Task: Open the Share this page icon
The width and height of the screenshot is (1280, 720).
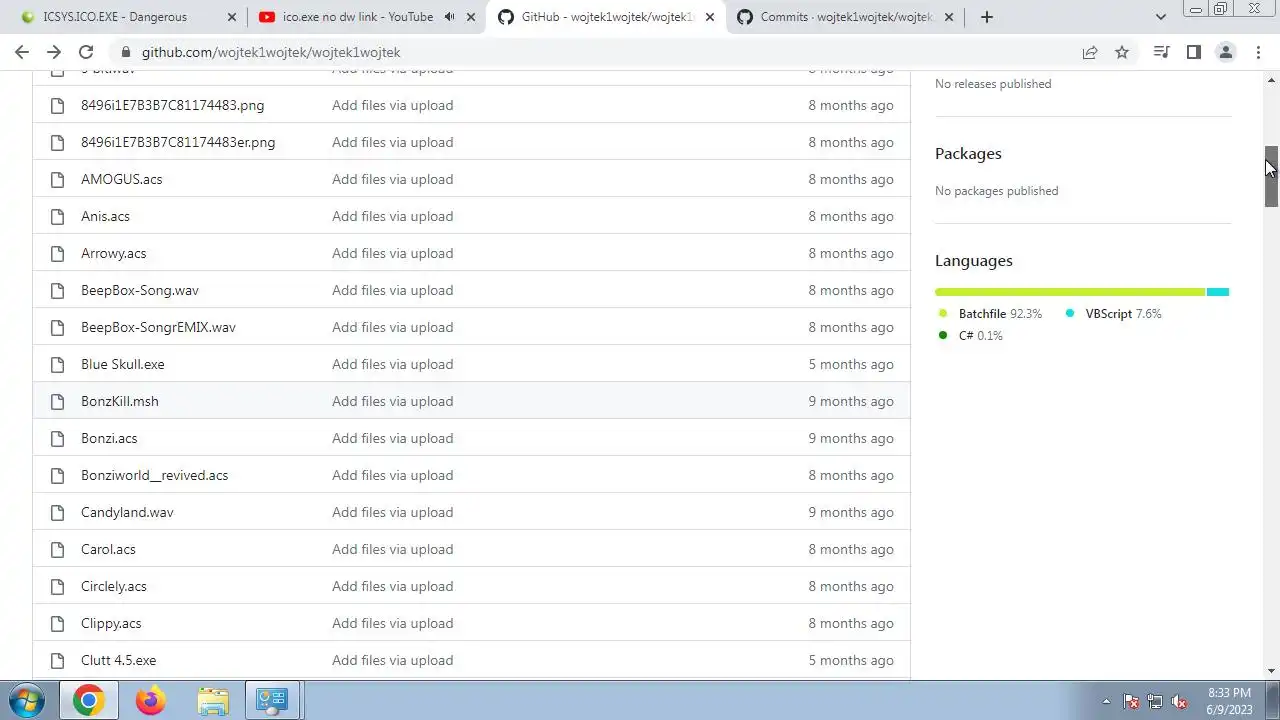Action: pyautogui.click(x=1090, y=52)
